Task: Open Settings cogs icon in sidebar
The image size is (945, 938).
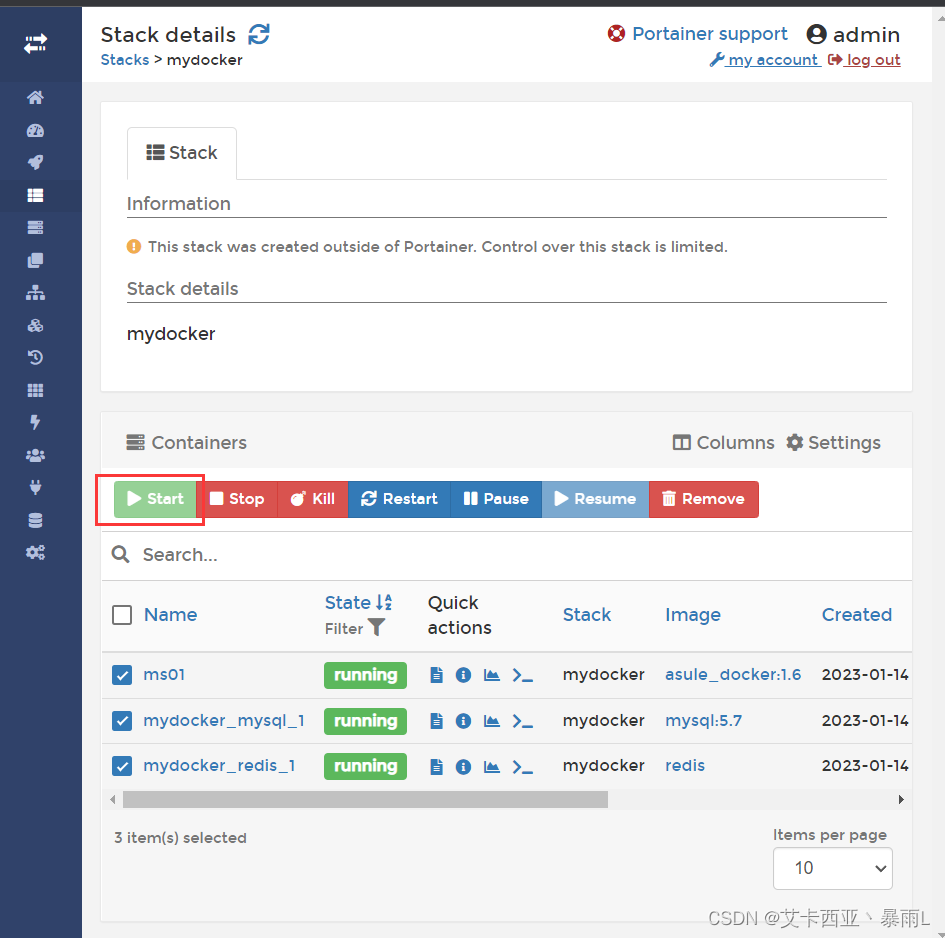Action: (x=36, y=552)
